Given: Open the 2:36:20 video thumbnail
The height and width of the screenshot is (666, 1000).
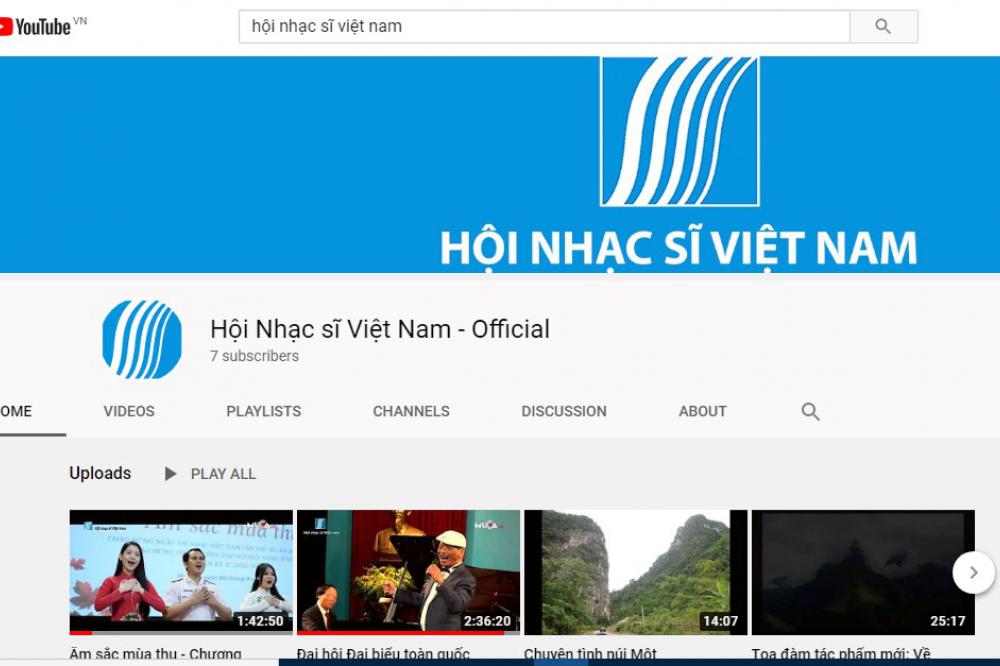Looking at the screenshot, I should pos(408,572).
